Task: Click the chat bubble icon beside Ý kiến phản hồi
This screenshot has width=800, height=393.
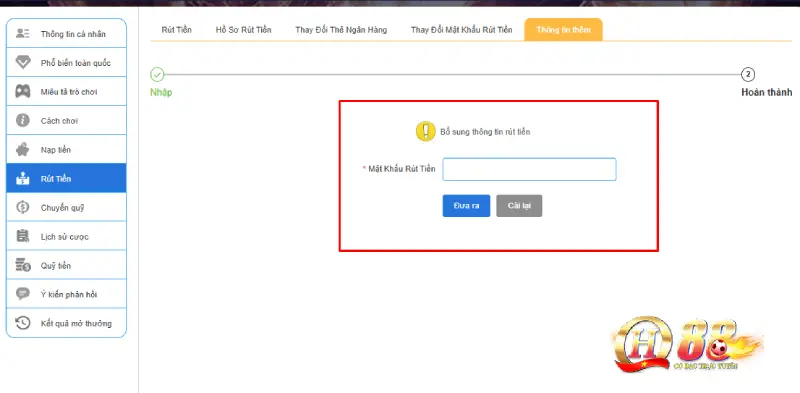Action: click(23, 294)
